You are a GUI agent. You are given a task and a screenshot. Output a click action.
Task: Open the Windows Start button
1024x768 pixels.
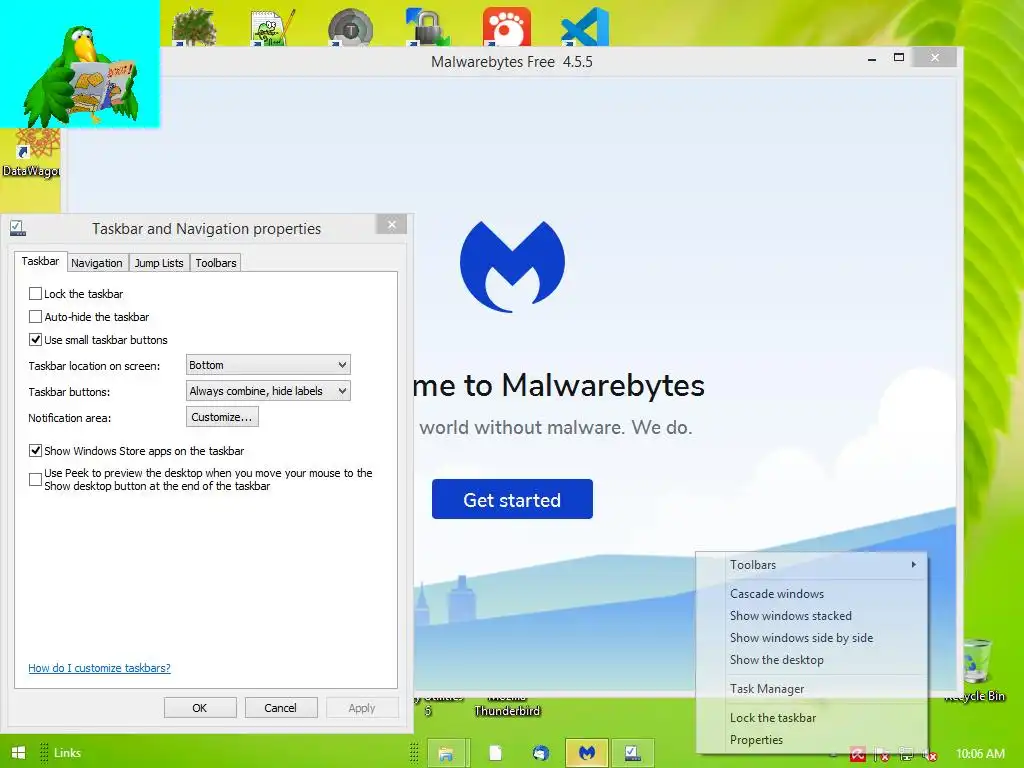click(18, 753)
